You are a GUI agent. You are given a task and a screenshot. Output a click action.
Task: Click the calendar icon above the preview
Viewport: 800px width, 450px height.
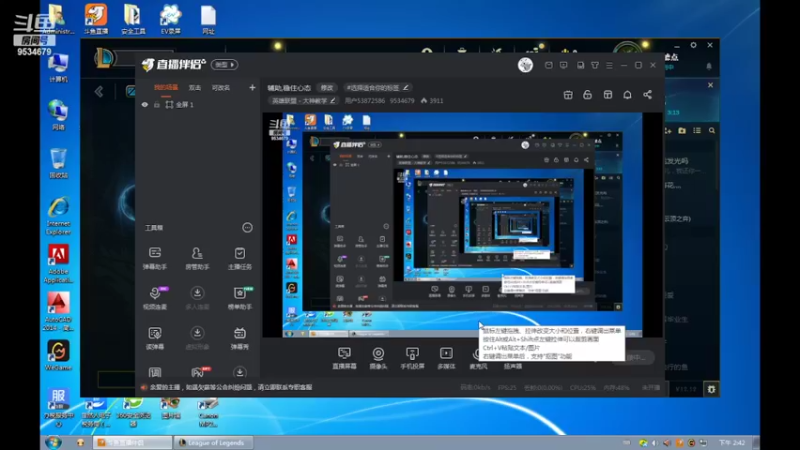click(x=568, y=94)
